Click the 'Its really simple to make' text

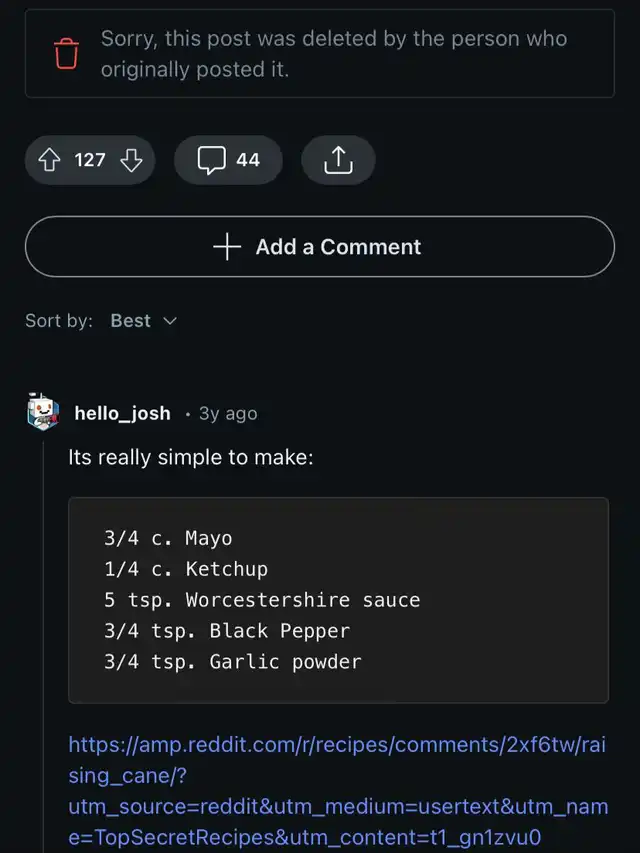coord(191,458)
